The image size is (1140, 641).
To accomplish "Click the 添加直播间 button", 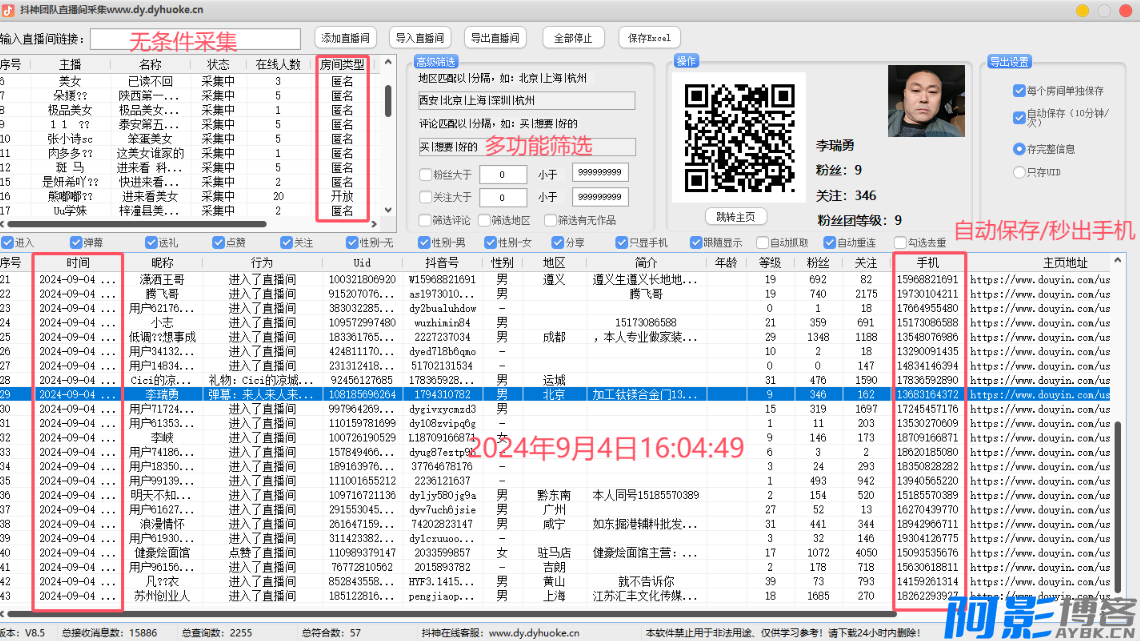I will tap(345, 38).
